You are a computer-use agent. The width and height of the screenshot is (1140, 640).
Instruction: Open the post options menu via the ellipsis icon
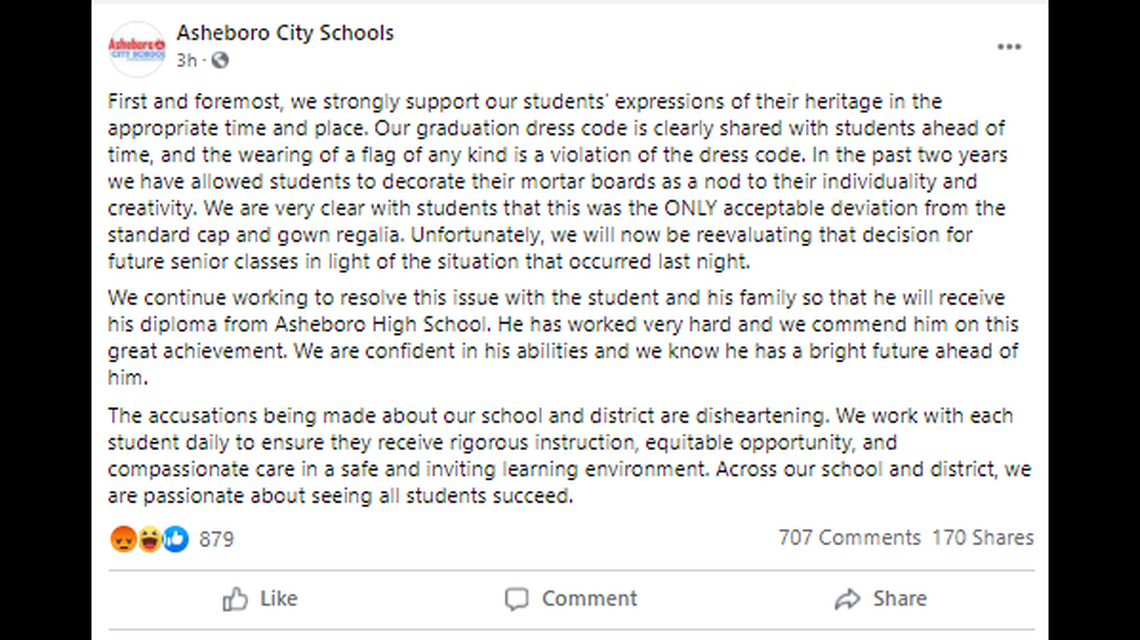(x=1010, y=46)
